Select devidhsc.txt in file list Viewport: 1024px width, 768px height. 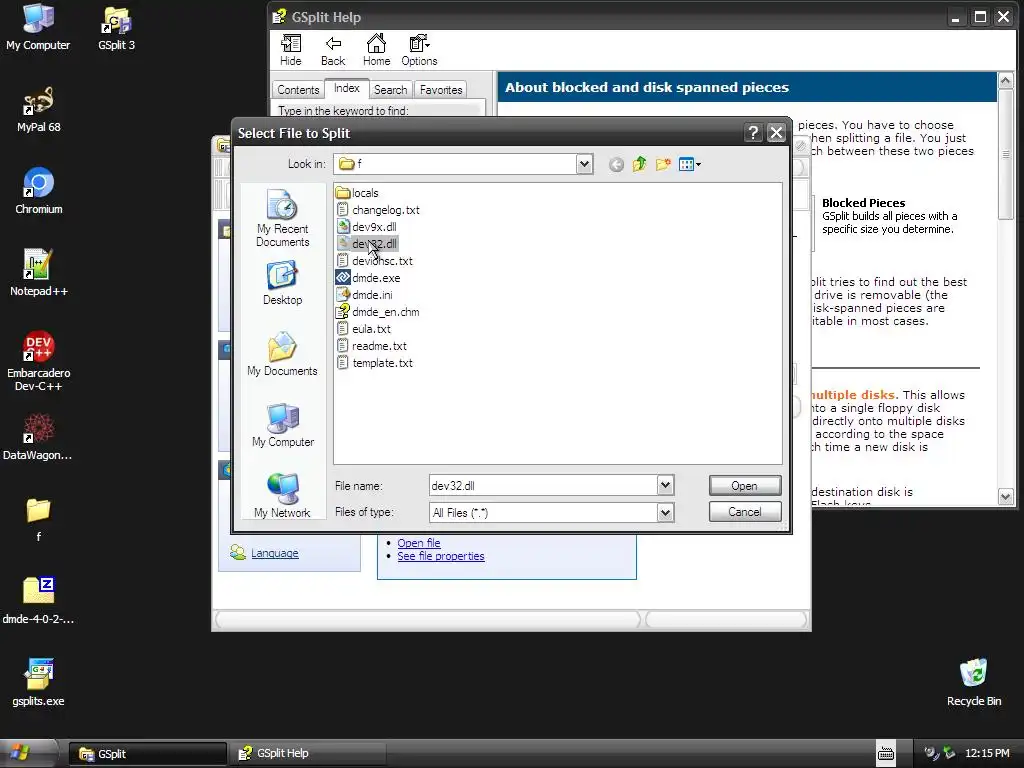coord(375,261)
